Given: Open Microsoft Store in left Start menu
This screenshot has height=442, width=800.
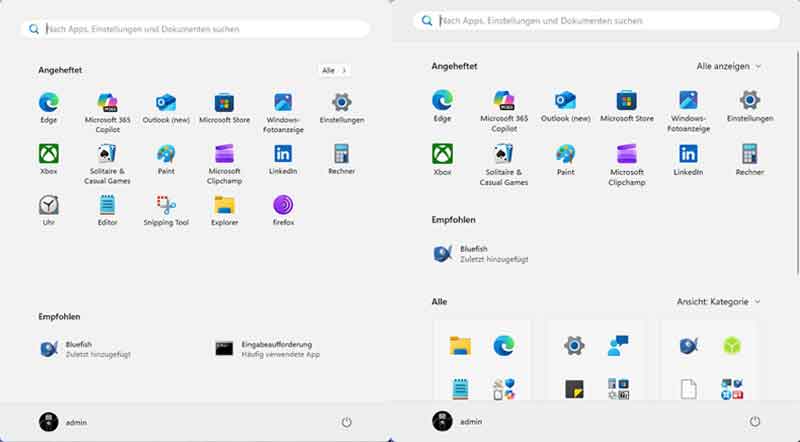Looking at the screenshot, I should click(224, 109).
